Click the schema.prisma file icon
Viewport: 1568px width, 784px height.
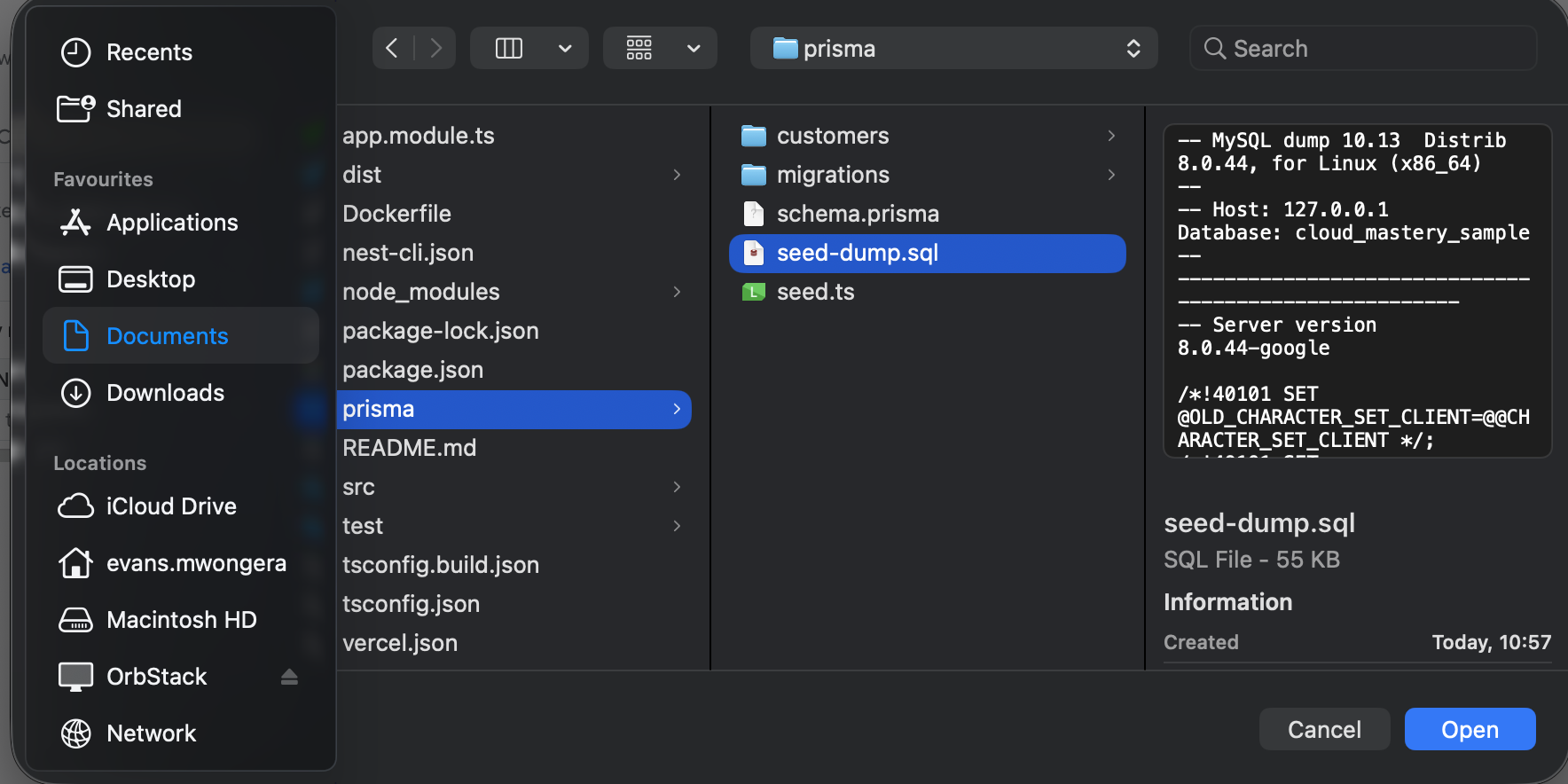pos(753,214)
